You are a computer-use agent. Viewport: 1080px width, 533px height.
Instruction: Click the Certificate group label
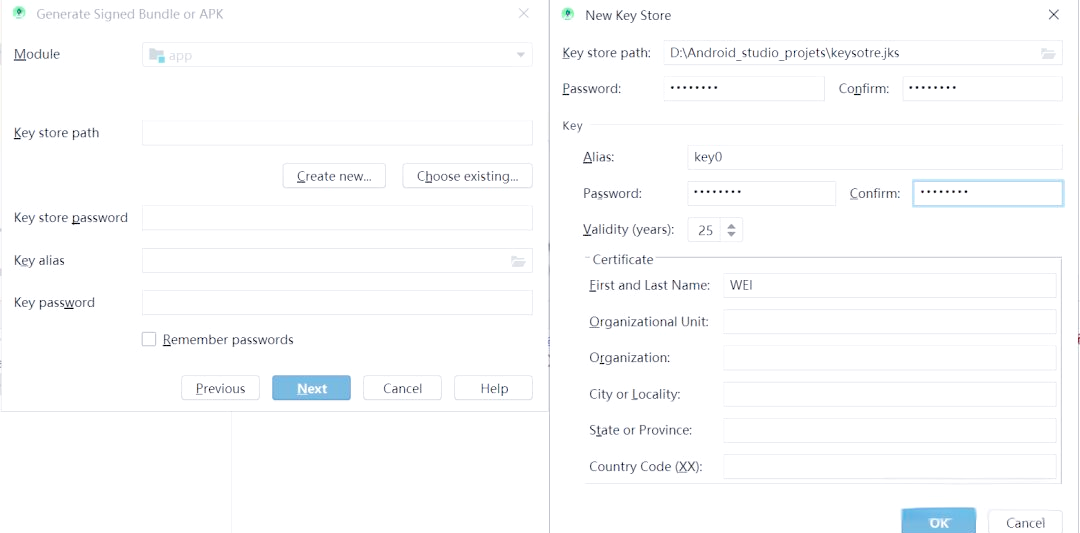click(x=623, y=260)
